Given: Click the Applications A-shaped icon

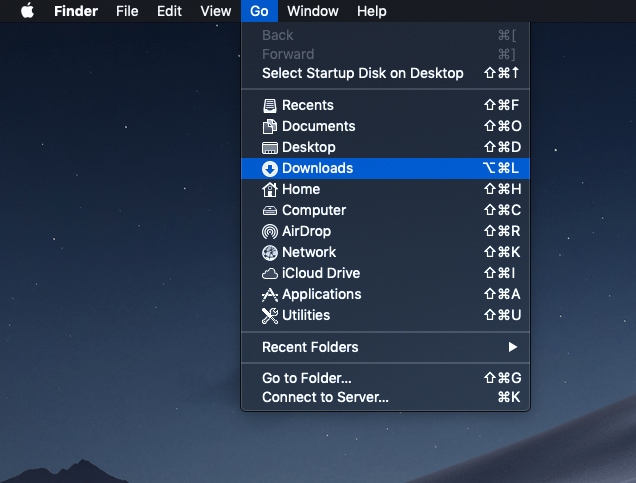Looking at the screenshot, I should click(269, 295).
